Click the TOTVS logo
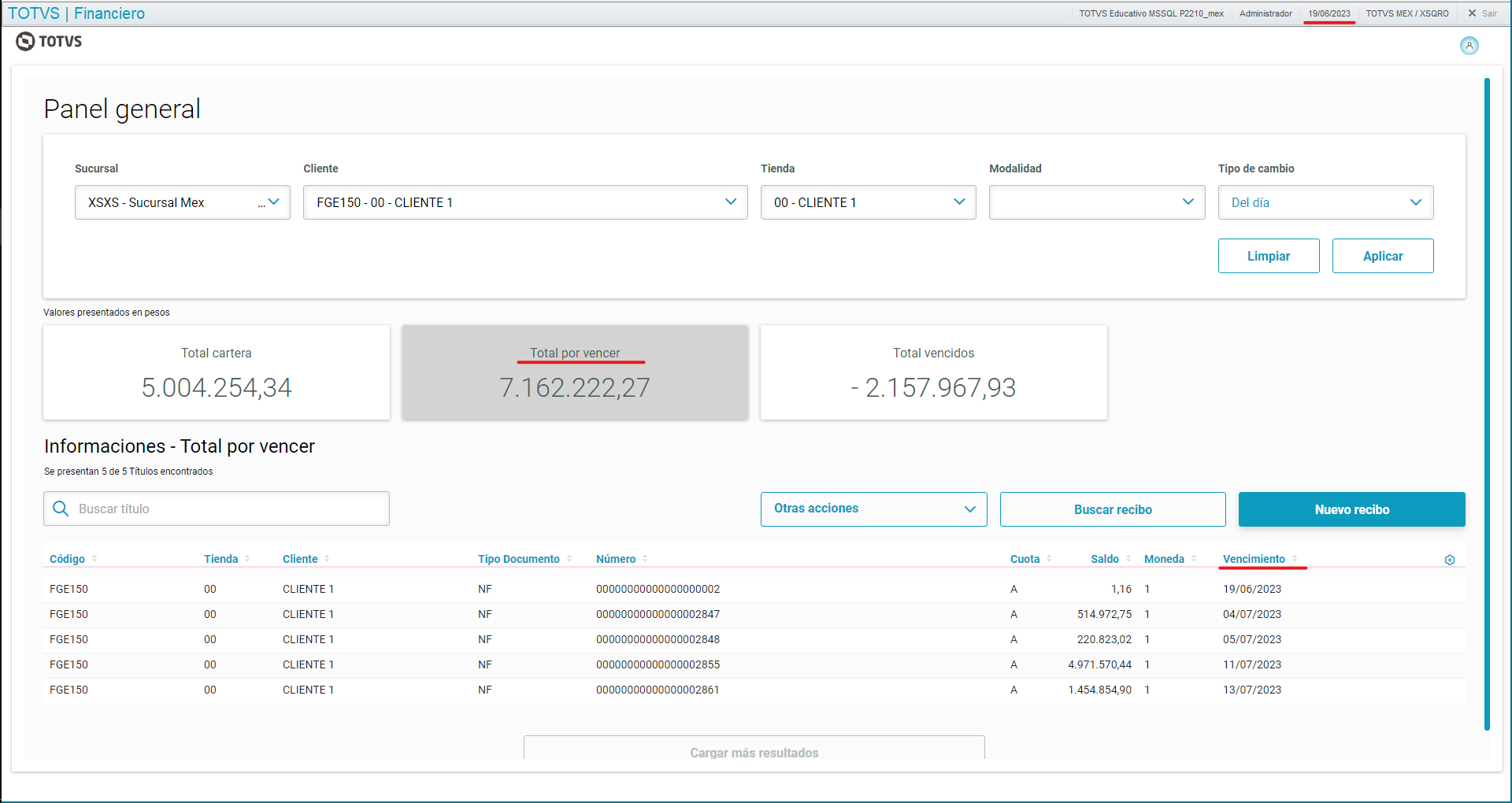Image resolution: width=1512 pixels, height=803 pixels. coord(49,42)
